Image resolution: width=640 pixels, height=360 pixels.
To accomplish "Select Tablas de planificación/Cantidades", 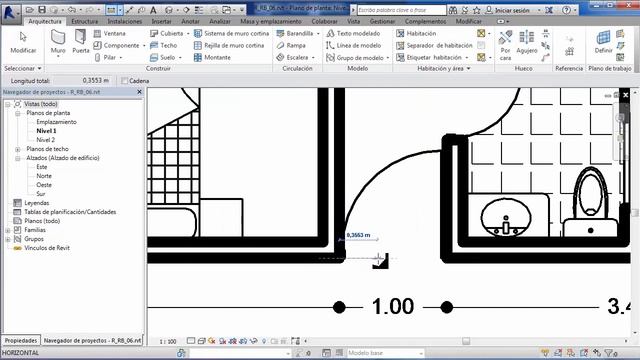I will [x=70, y=212].
